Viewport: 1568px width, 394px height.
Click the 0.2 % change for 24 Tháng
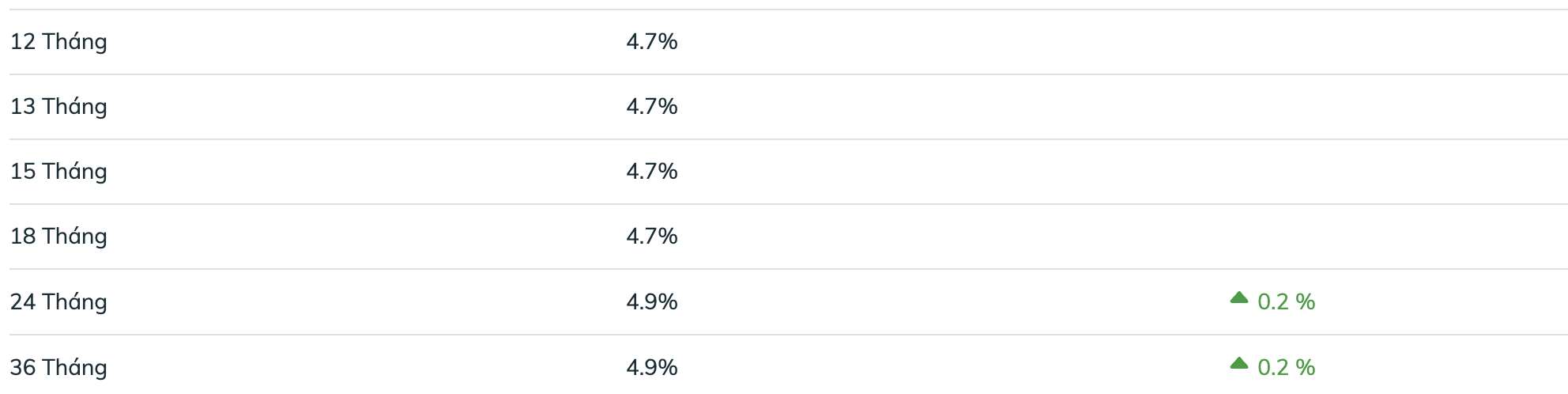pyautogui.click(x=1286, y=302)
